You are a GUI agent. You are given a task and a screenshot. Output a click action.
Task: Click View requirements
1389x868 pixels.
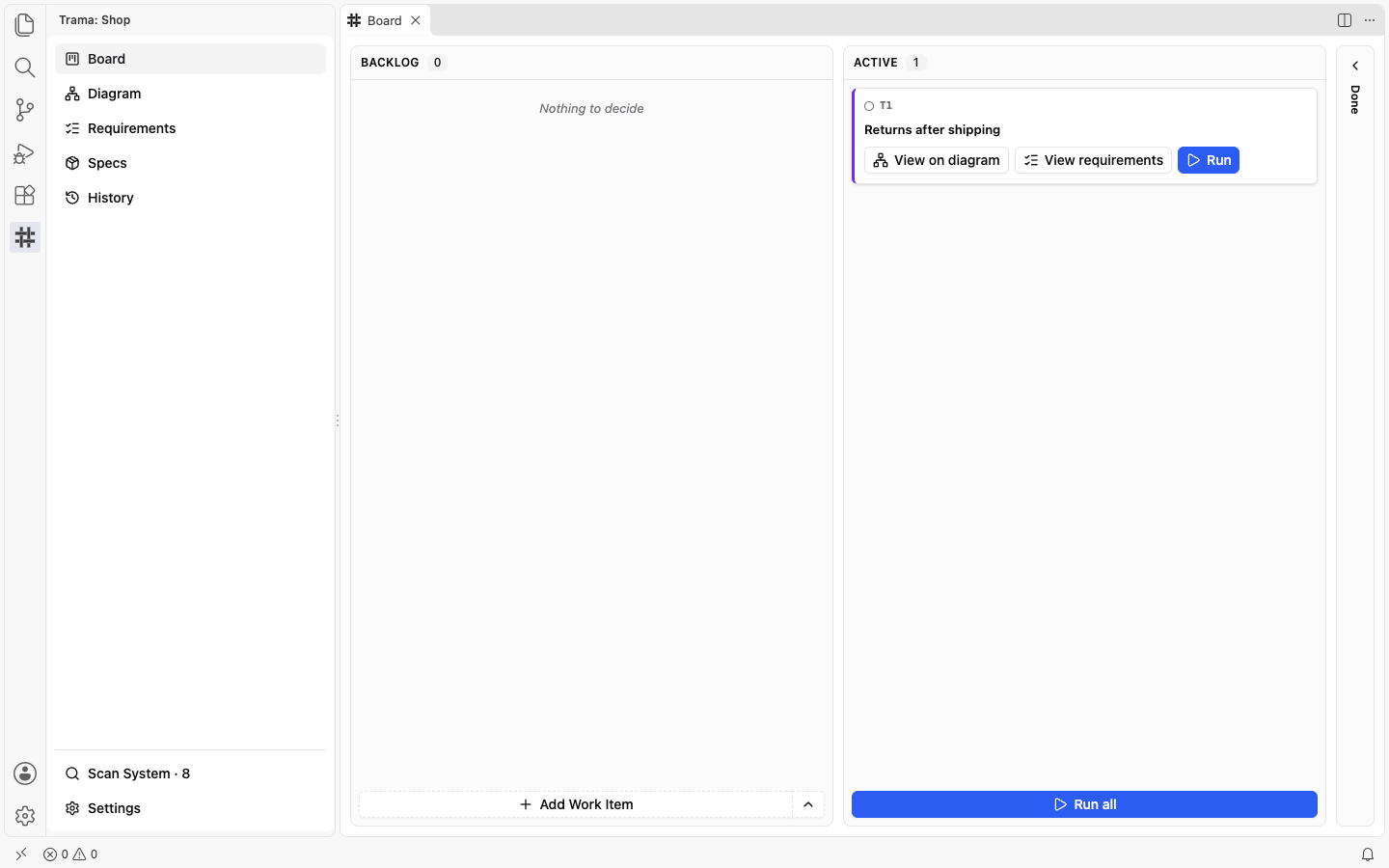(1094, 160)
